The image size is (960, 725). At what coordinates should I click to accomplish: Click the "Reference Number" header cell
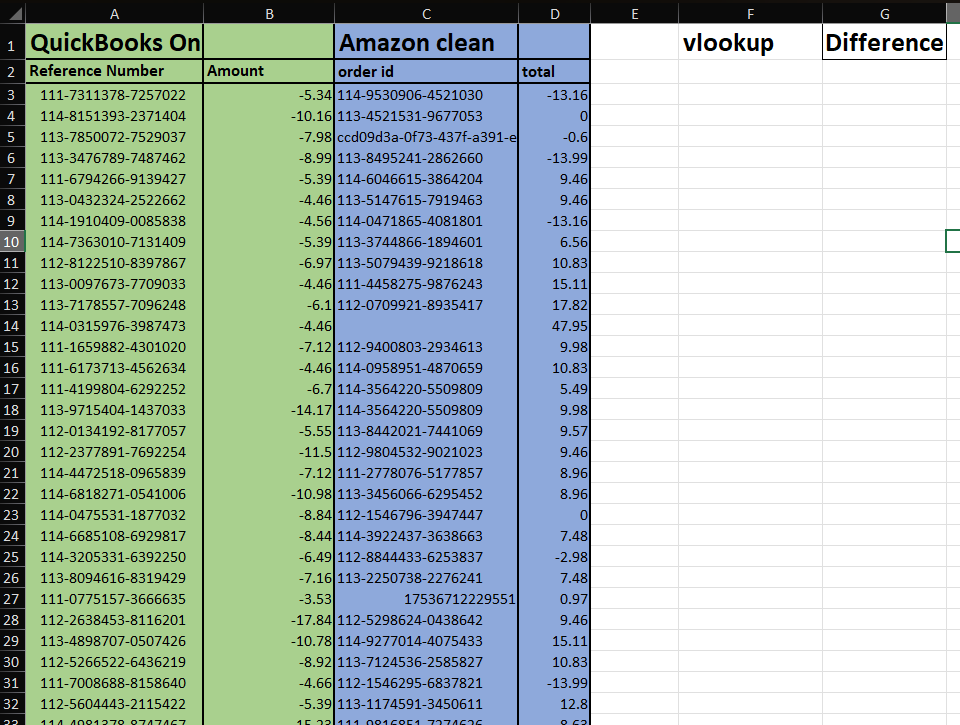(x=114, y=71)
